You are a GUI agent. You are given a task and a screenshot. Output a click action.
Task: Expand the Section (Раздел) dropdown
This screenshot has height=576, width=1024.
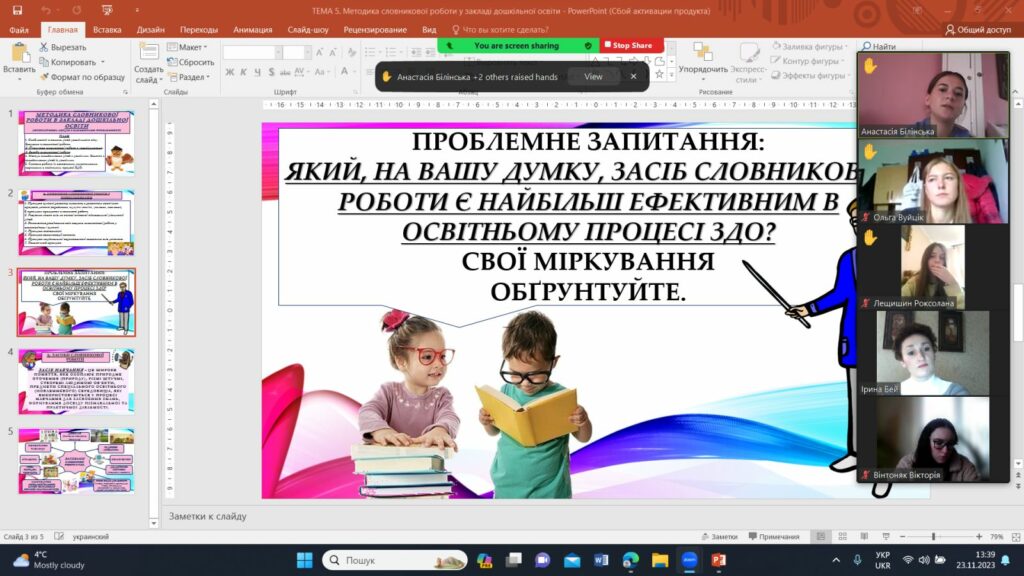(189, 76)
